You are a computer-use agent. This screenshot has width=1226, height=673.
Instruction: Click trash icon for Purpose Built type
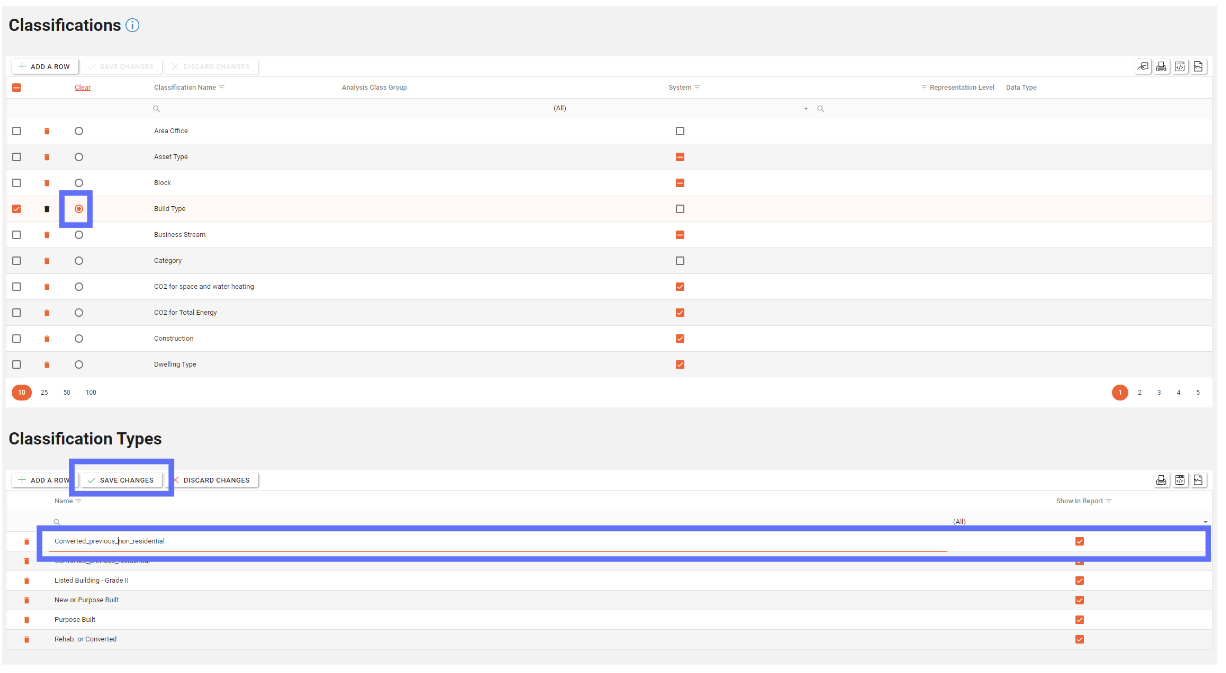pyautogui.click(x=27, y=620)
